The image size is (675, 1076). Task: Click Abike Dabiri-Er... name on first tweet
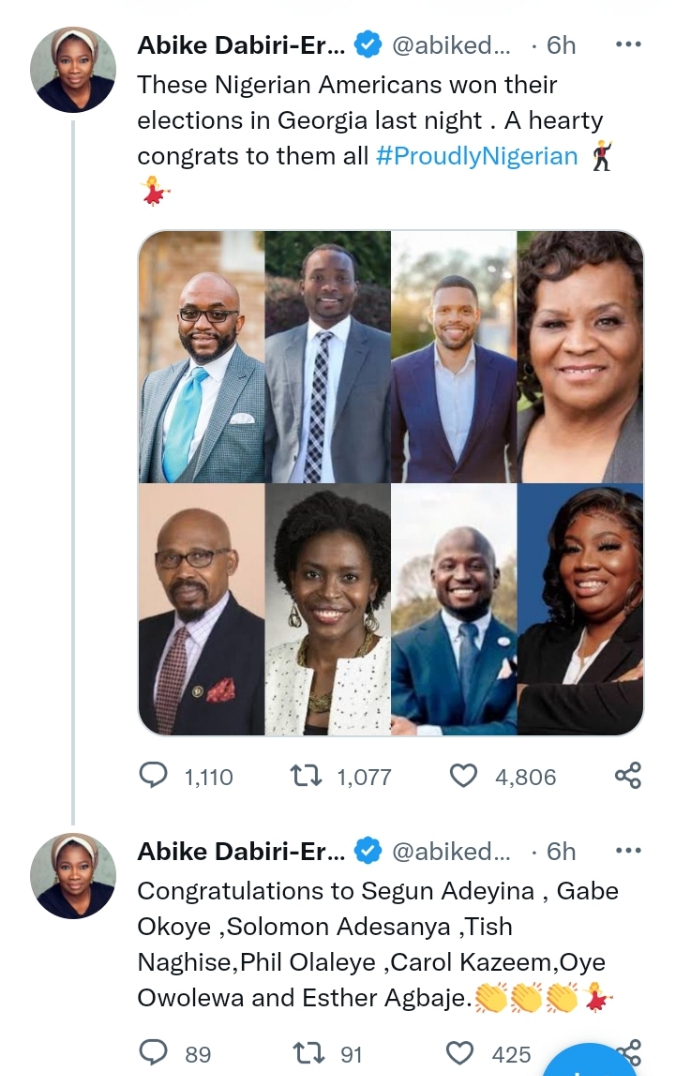click(240, 45)
